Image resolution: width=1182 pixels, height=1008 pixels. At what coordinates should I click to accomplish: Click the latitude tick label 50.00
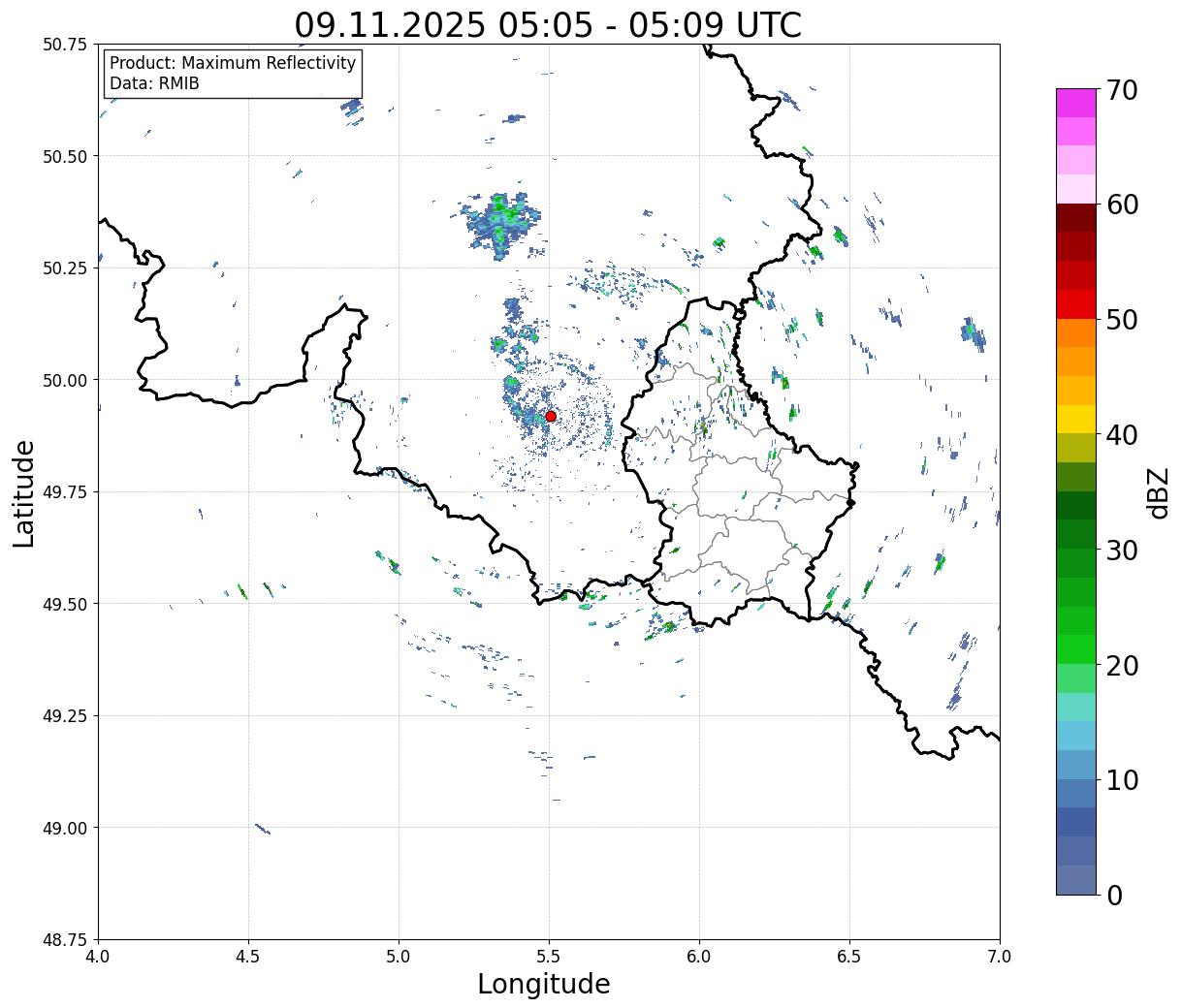65,380
